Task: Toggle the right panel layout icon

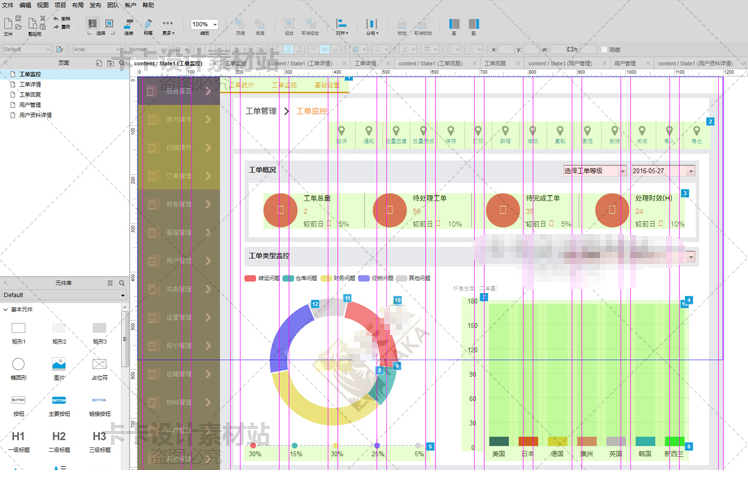Action: 474,24
